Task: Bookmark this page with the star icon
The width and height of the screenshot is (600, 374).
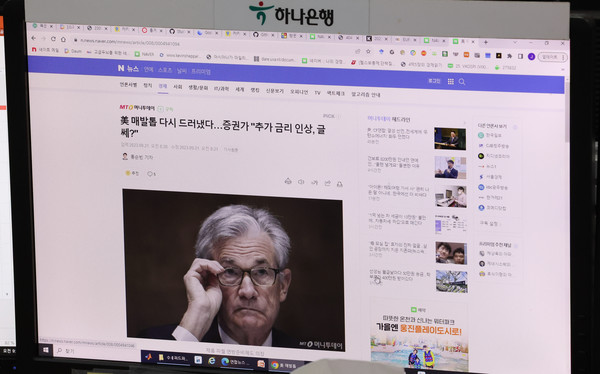Action: click(x=368, y=51)
